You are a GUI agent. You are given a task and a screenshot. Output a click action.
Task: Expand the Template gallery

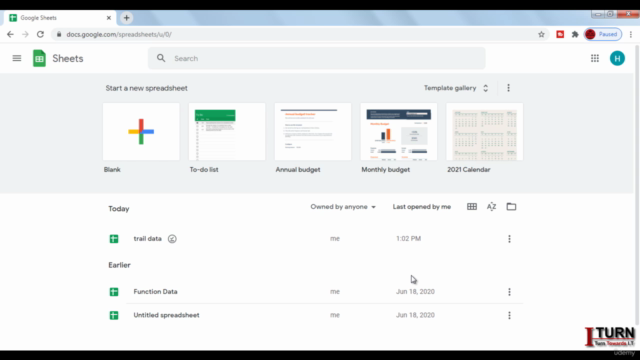(x=456, y=88)
